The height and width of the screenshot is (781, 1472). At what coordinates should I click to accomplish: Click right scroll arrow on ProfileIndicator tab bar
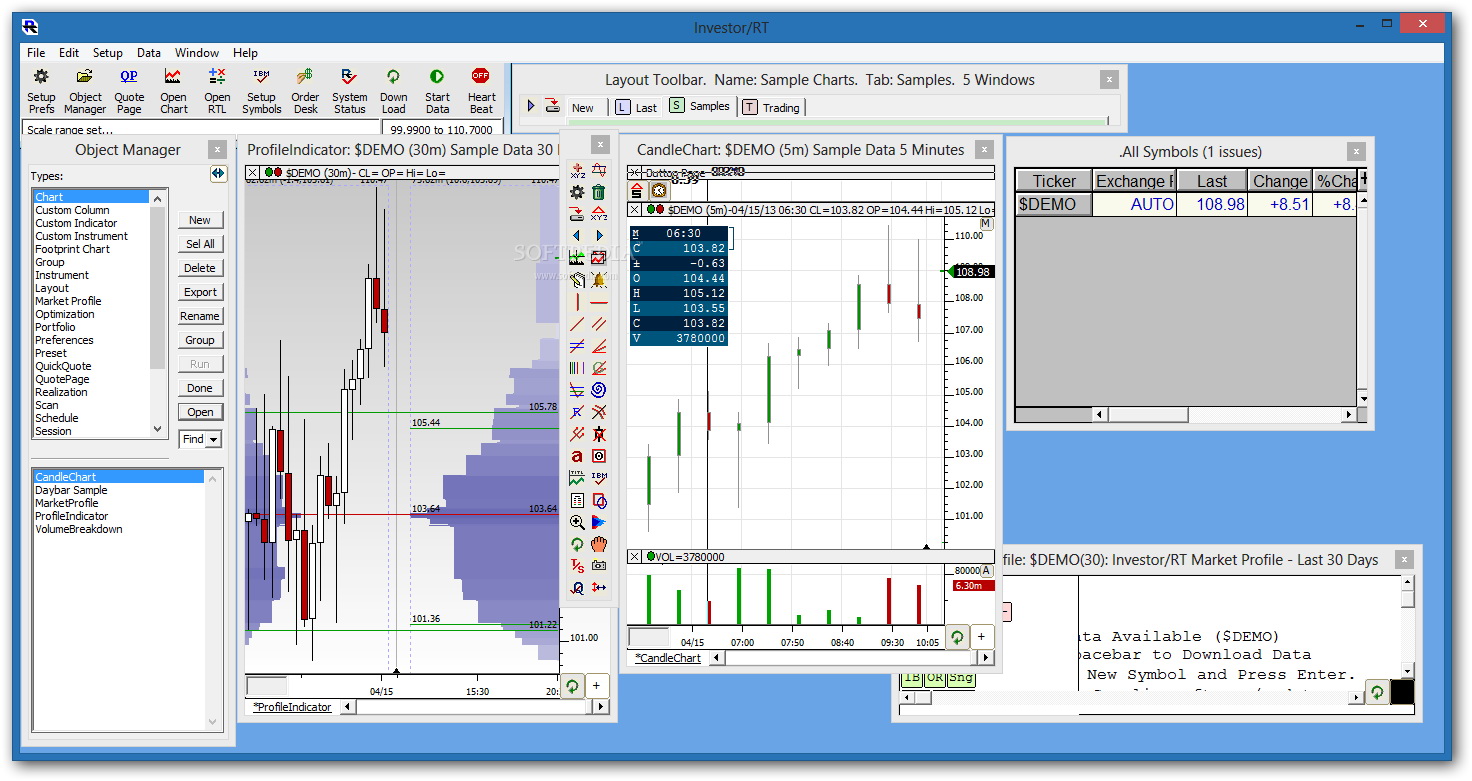point(601,707)
